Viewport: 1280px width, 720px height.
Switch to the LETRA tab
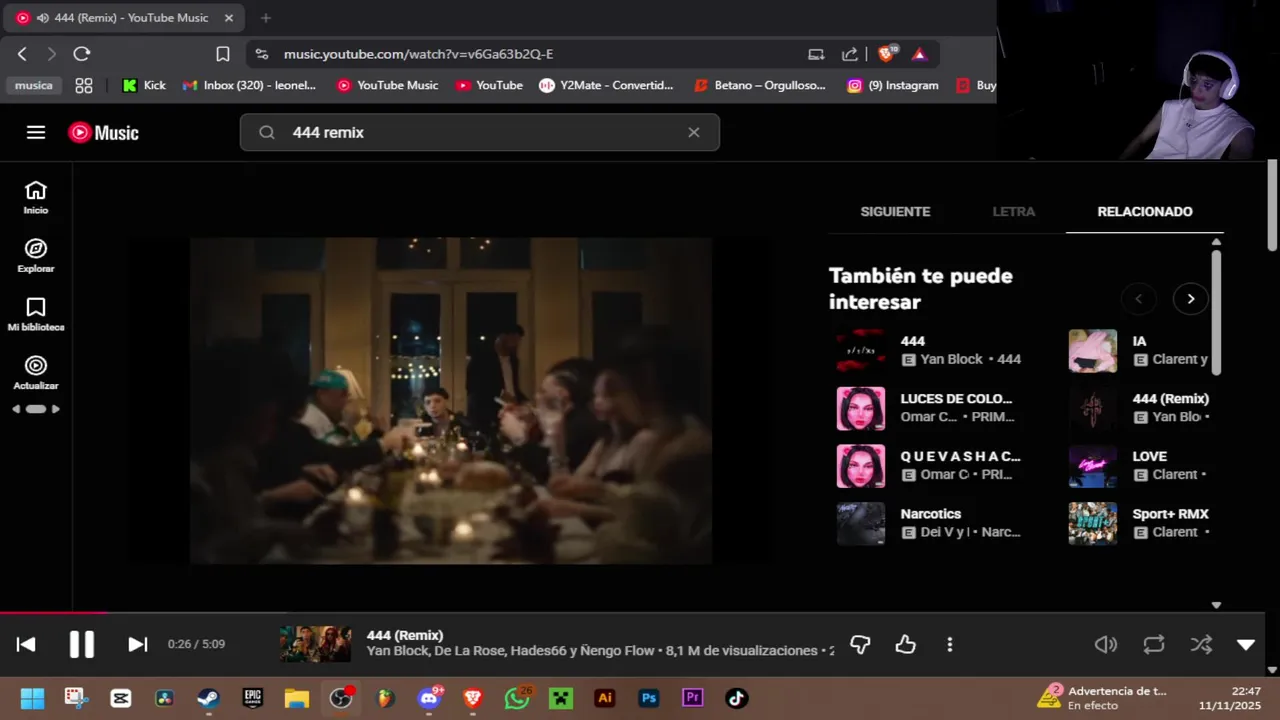click(x=1014, y=211)
